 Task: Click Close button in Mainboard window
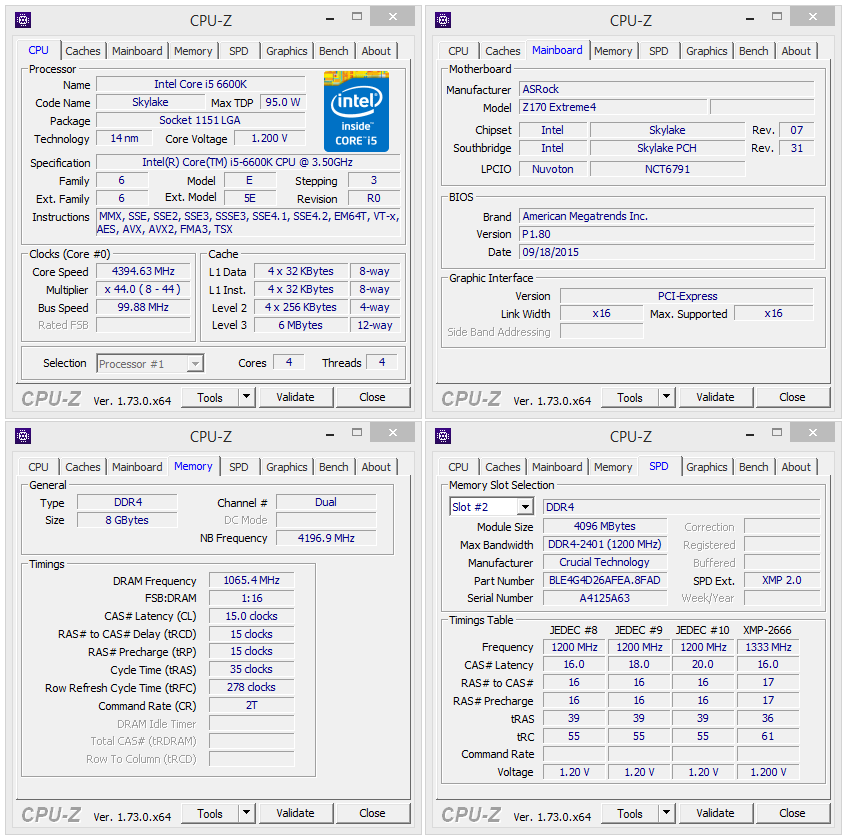coord(792,398)
